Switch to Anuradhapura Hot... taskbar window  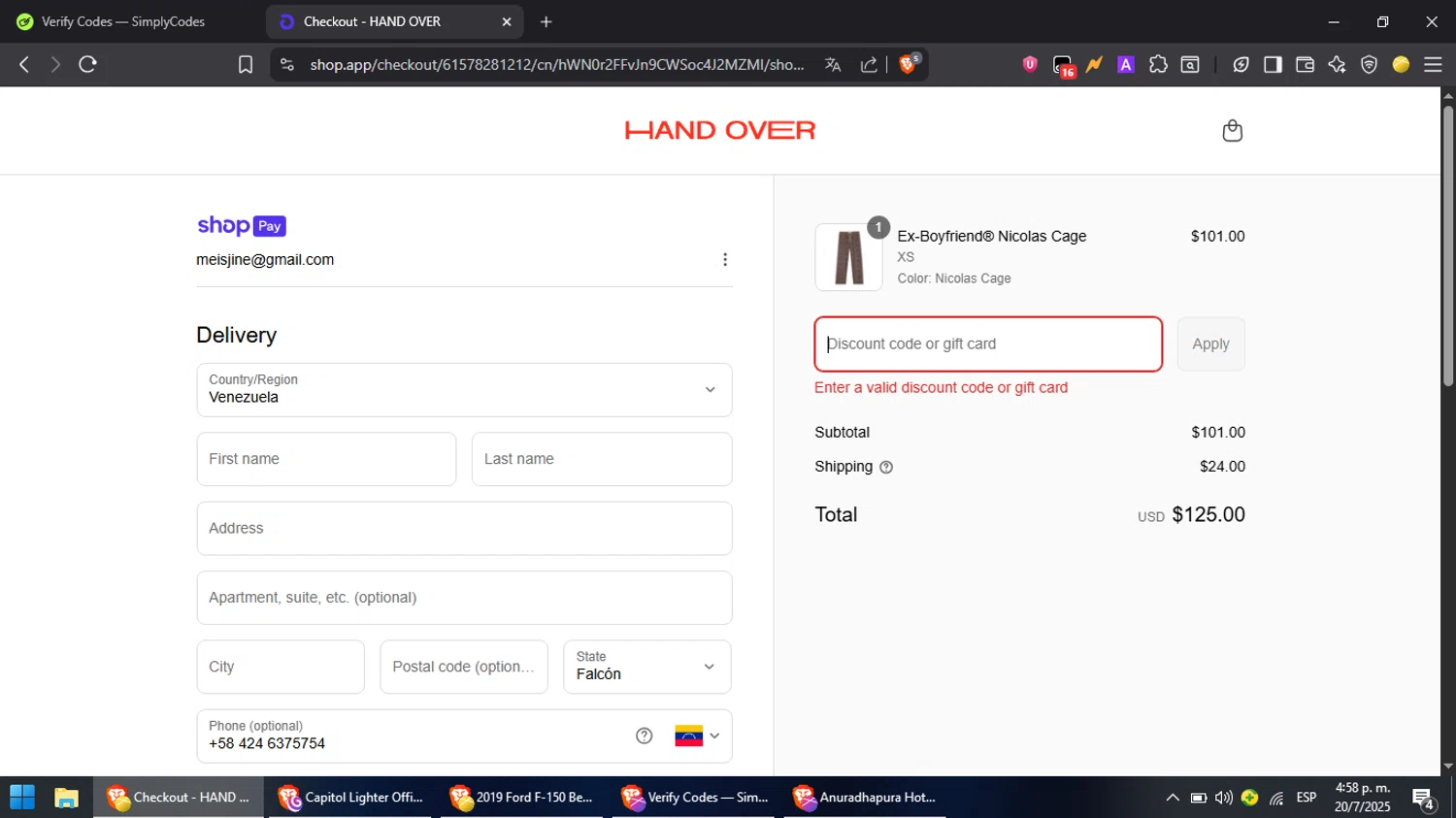[x=865, y=798]
